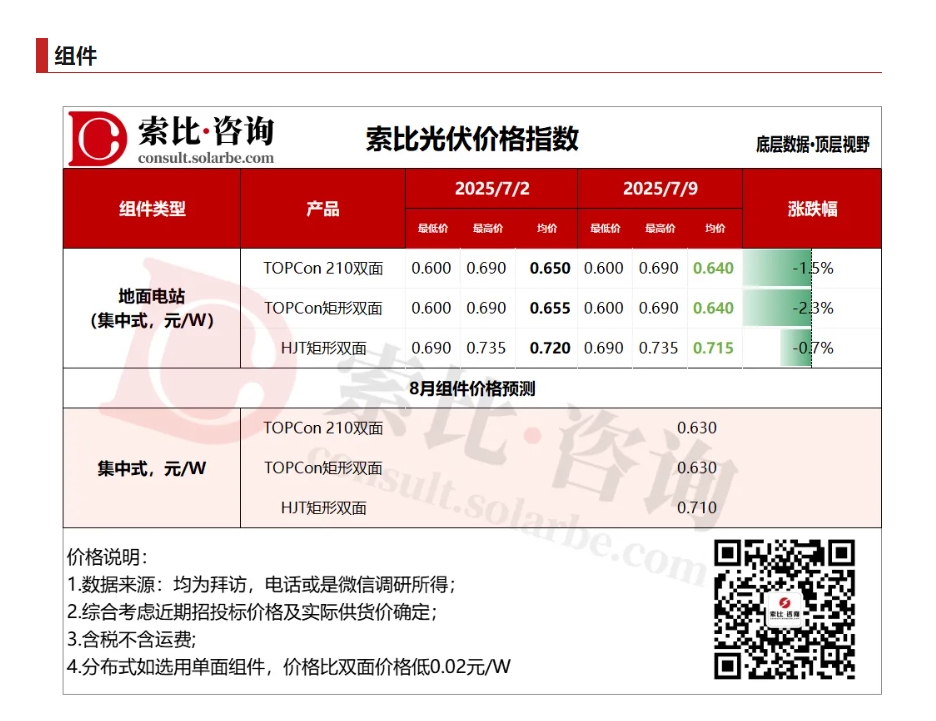The image size is (936, 721).
Task: Select TOPCon矩形双面 in forecast section
Action: point(323,468)
